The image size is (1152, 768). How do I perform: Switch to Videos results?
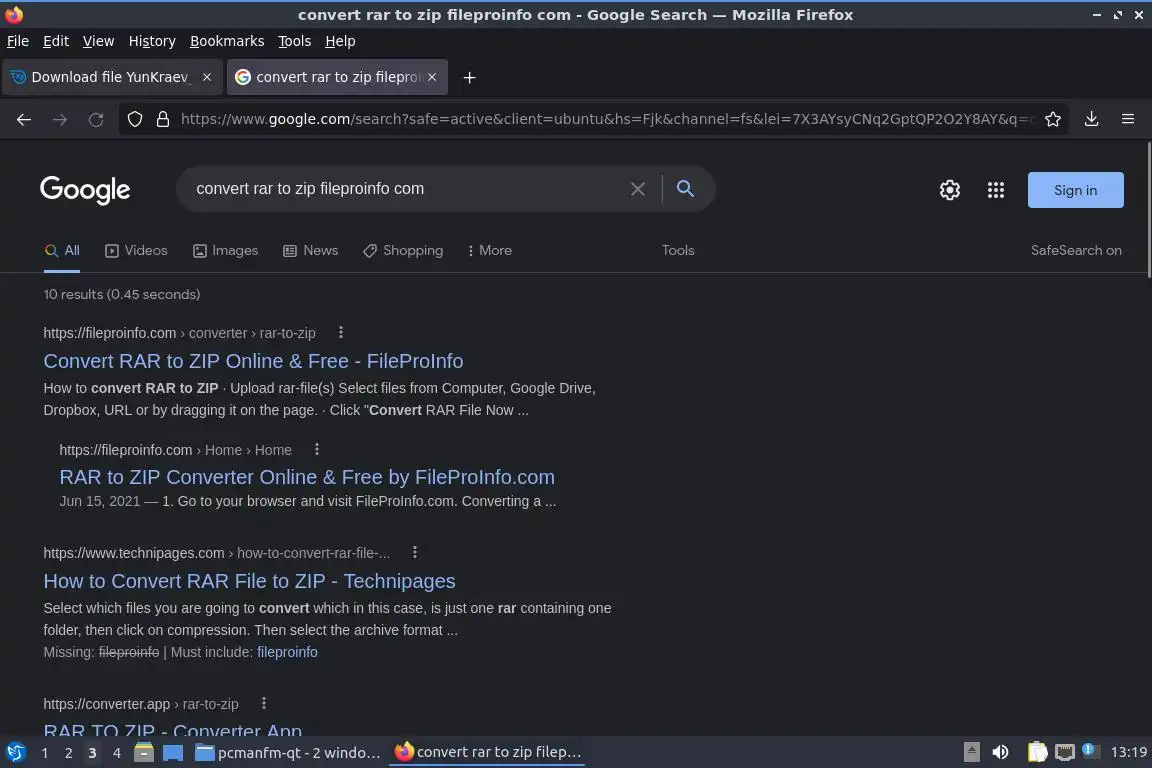[x=137, y=251]
